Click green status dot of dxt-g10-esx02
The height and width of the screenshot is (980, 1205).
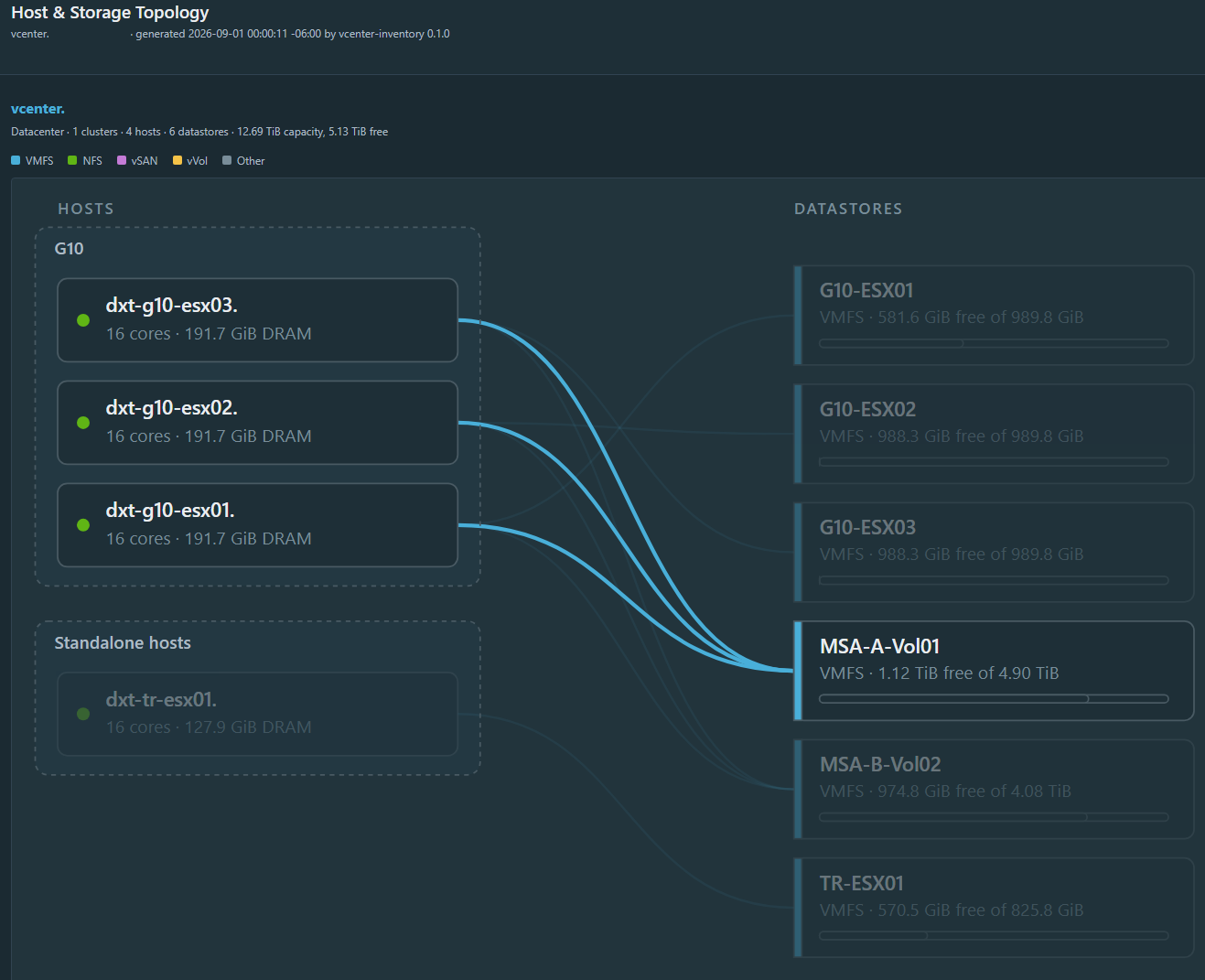(83, 423)
